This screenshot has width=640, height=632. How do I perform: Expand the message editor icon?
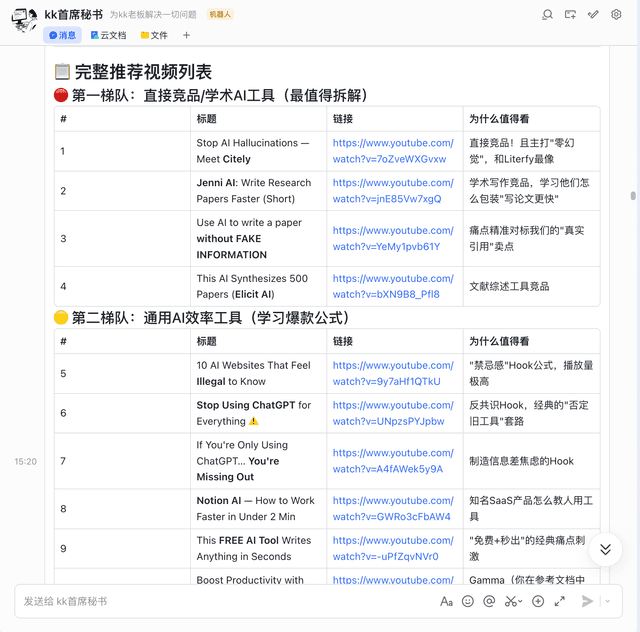tap(560, 601)
